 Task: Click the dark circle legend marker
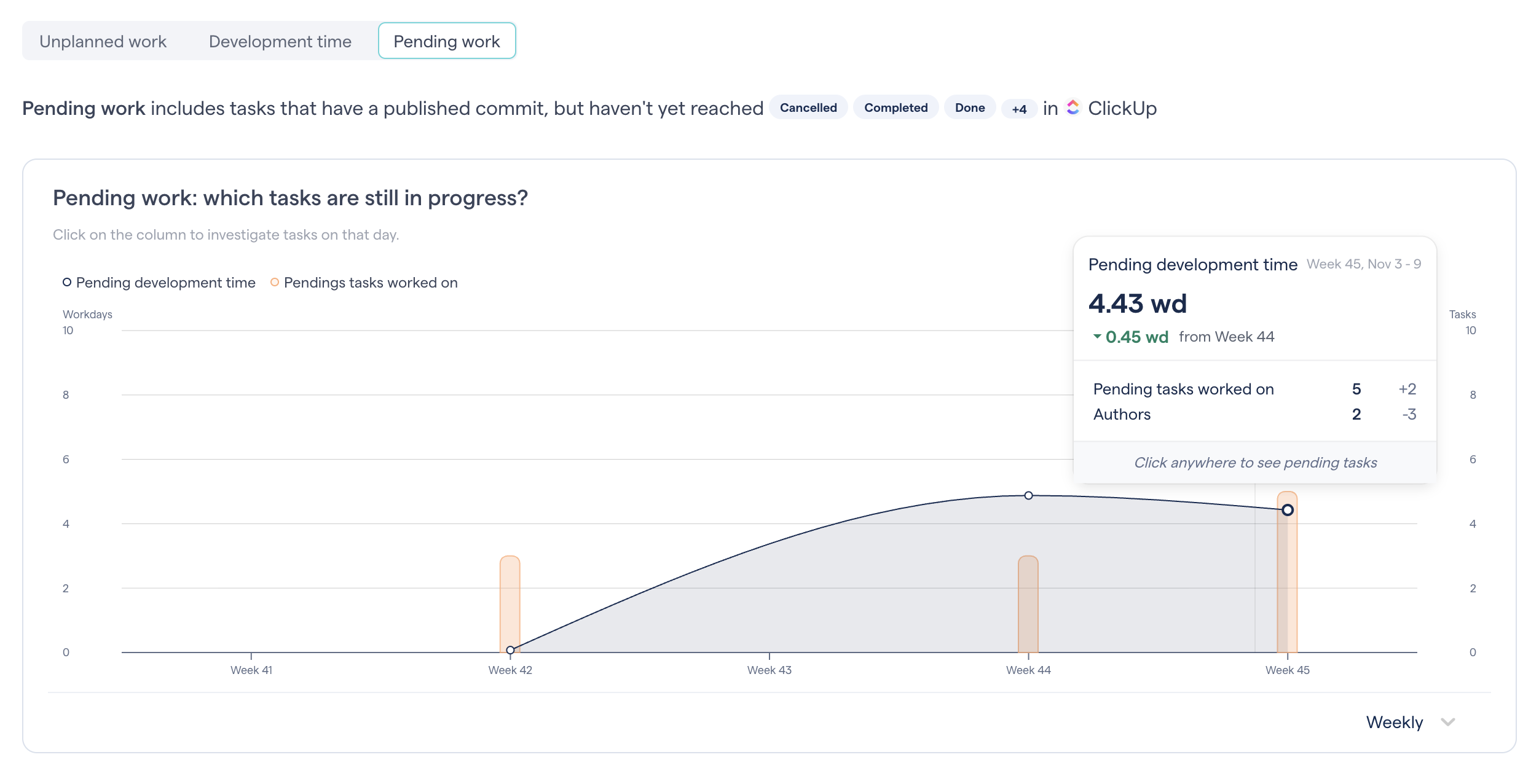coord(67,282)
